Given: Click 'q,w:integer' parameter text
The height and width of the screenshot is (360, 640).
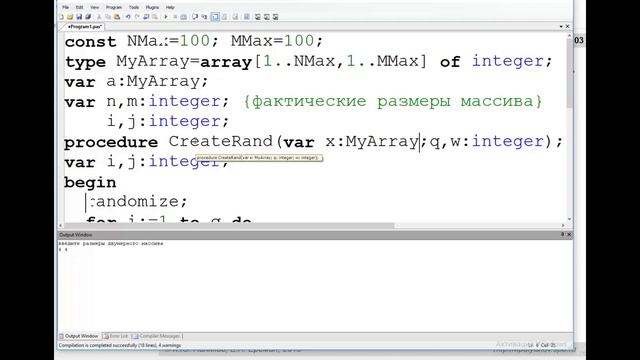Looking at the screenshot, I should coord(487,142).
